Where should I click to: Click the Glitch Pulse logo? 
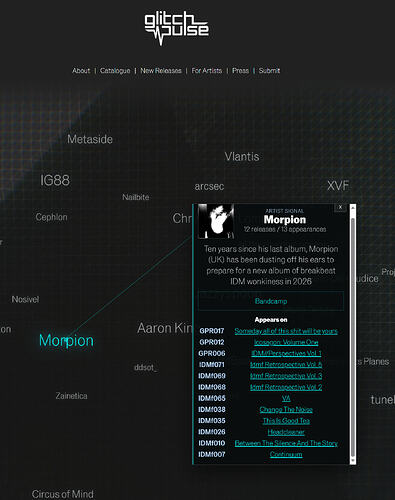click(x=177, y=28)
